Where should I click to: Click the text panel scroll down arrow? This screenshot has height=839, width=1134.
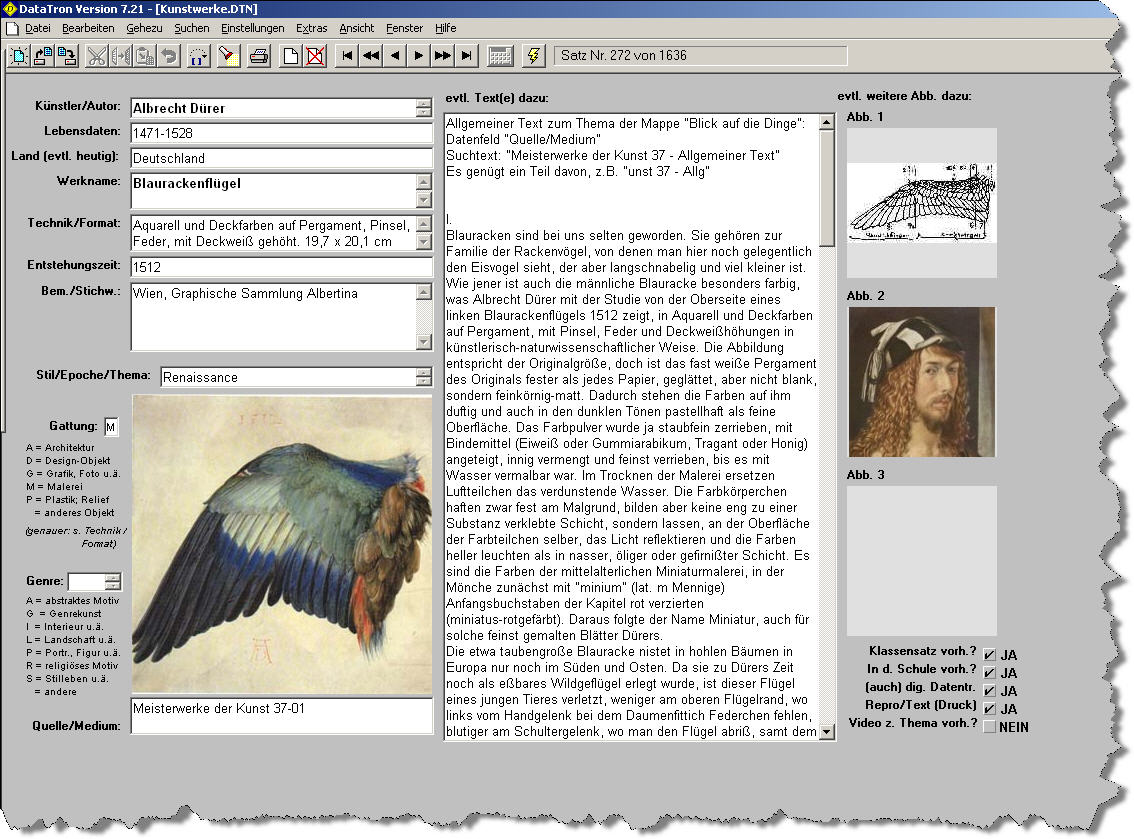click(827, 732)
